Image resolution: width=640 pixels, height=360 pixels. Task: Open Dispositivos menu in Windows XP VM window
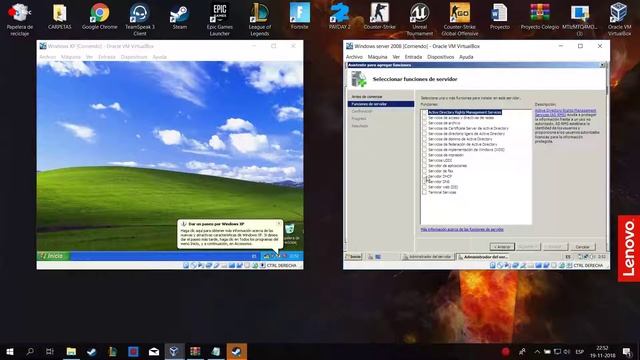pyautogui.click(x=134, y=57)
